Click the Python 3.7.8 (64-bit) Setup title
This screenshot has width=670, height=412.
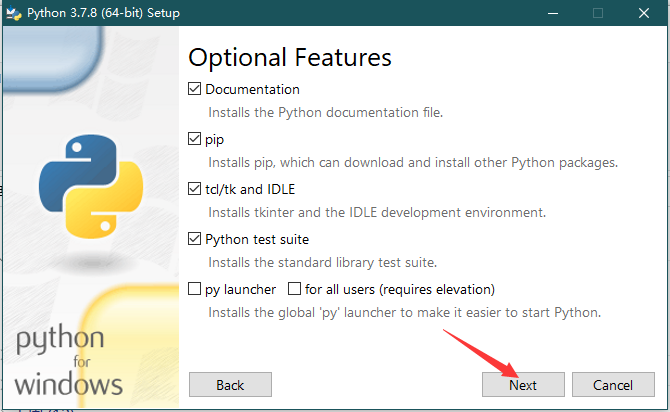coord(103,13)
